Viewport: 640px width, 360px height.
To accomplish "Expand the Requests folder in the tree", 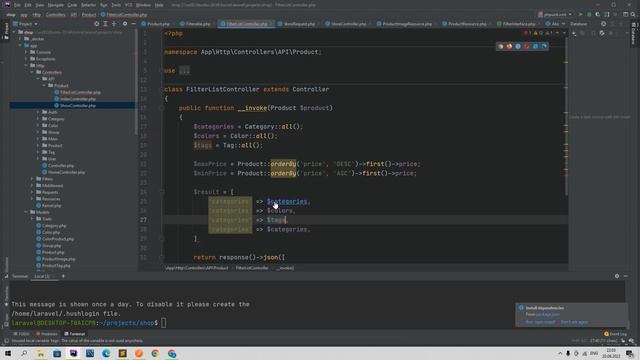I will [x=33, y=192].
